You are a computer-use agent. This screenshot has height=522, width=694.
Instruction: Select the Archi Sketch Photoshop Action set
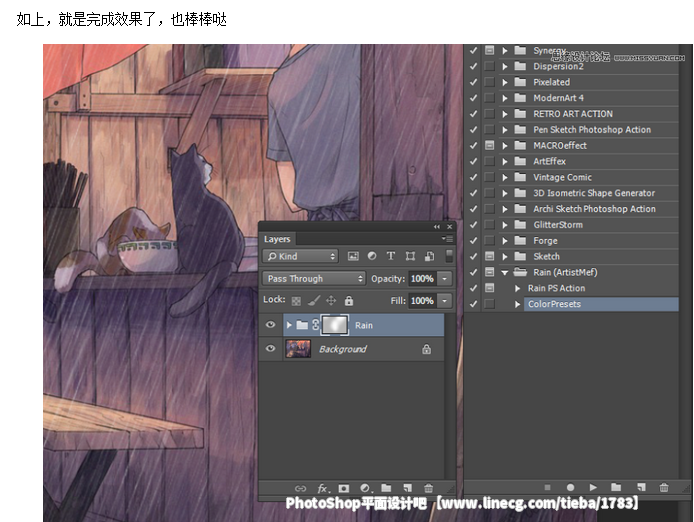(x=594, y=209)
